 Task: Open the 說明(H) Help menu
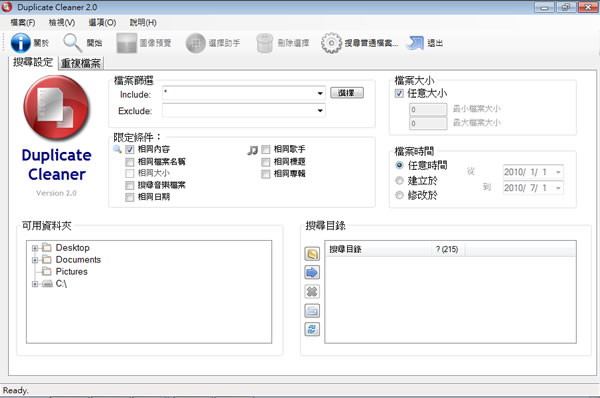pos(143,23)
